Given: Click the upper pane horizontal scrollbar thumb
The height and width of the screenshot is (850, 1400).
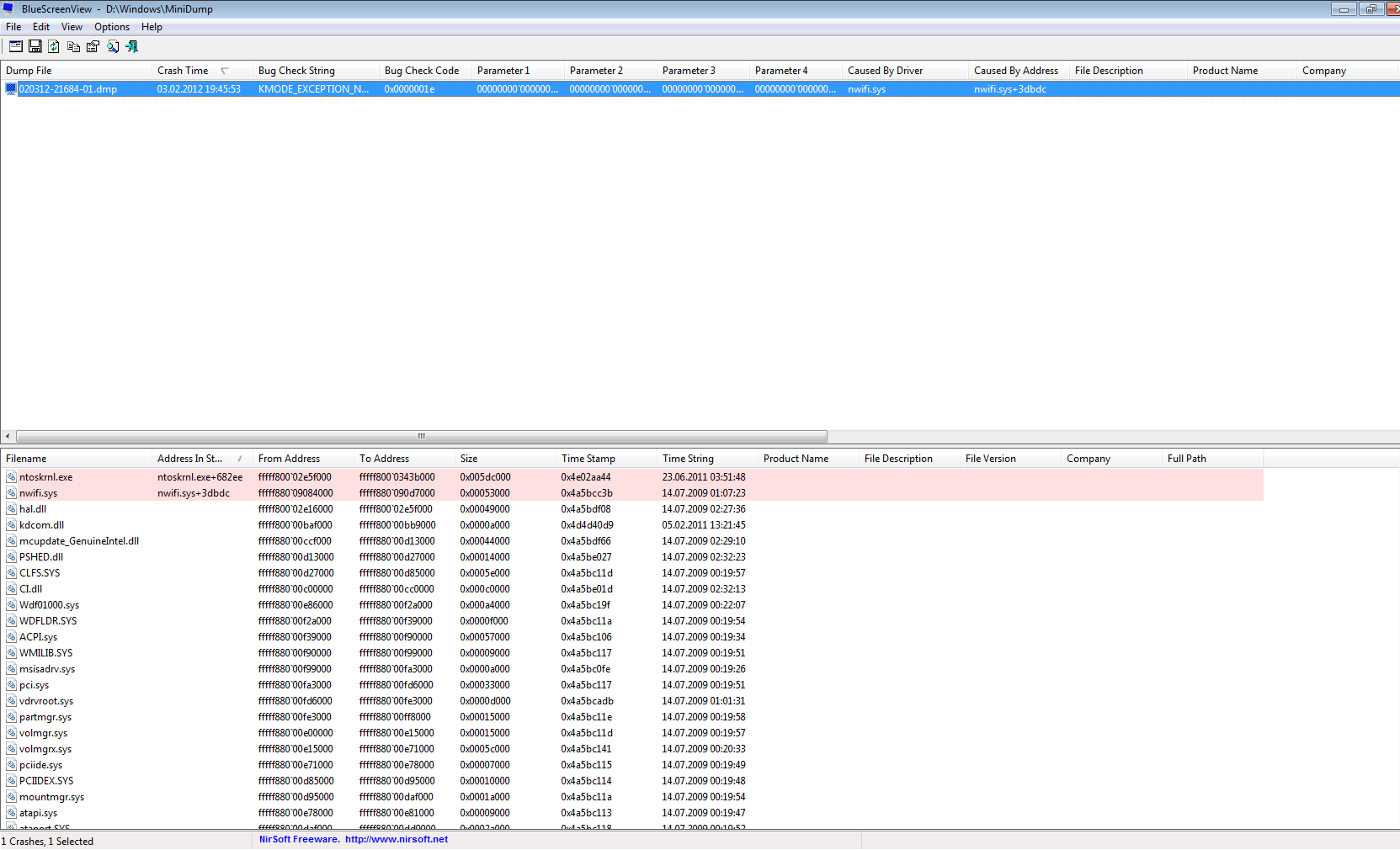Looking at the screenshot, I should 422,436.
